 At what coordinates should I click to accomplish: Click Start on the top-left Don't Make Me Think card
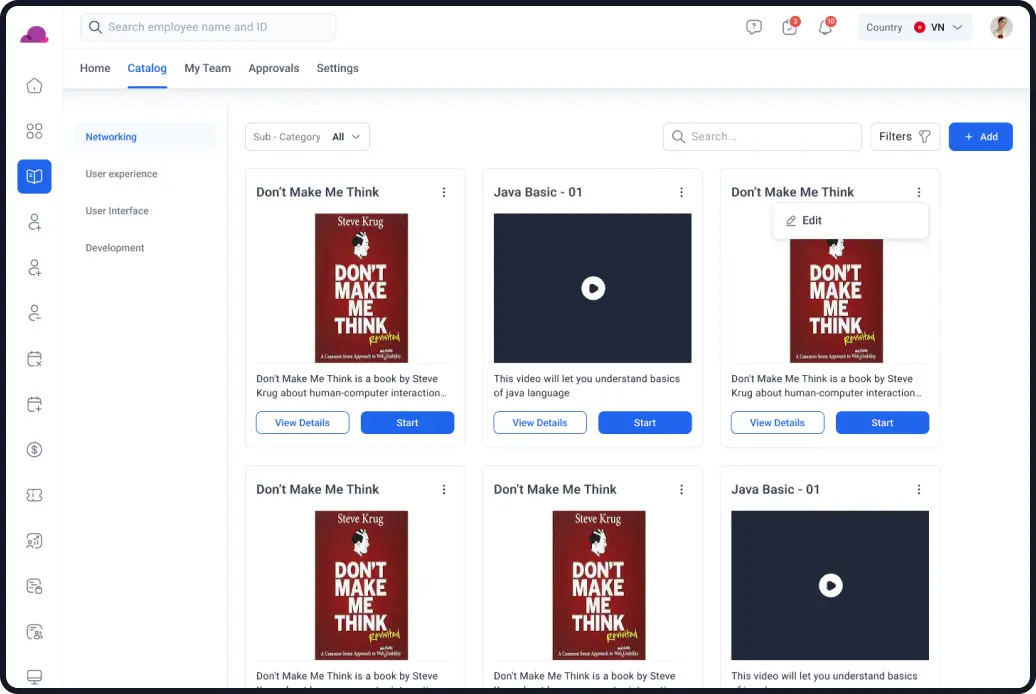tap(407, 423)
